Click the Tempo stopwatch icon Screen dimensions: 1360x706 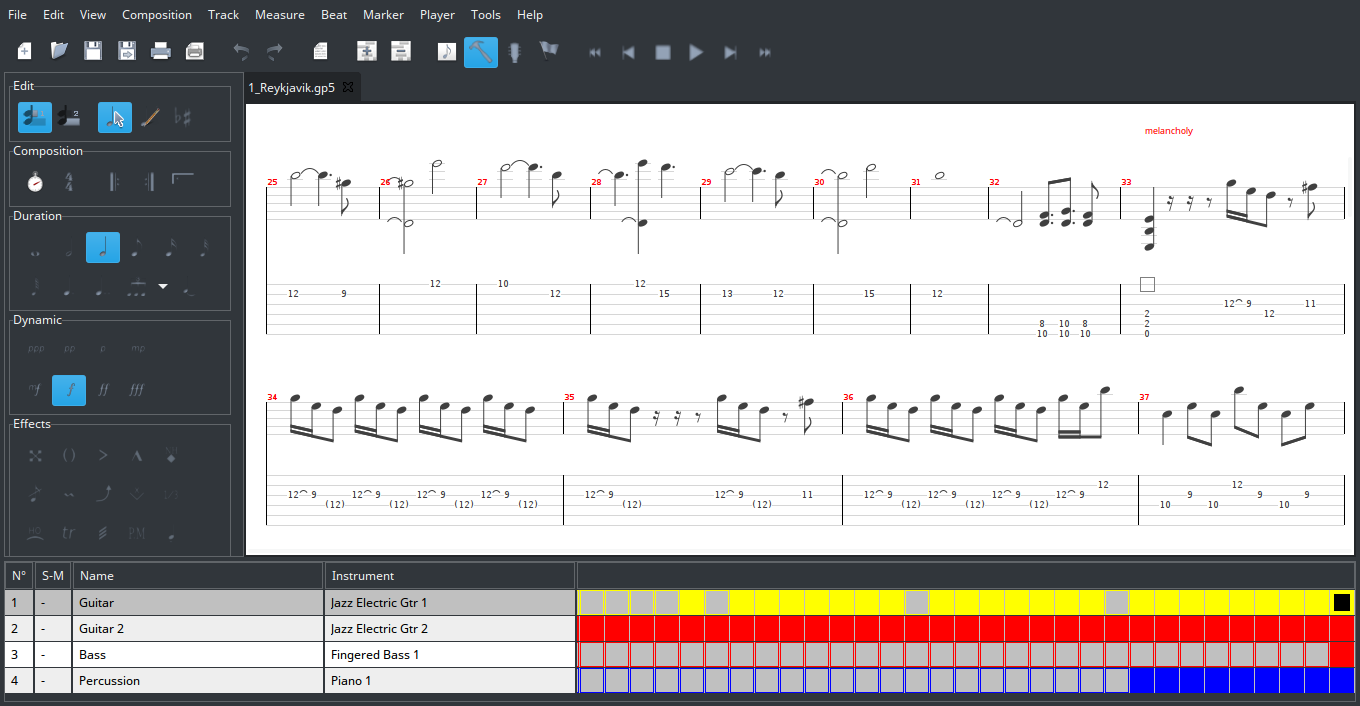click(35, 182)
